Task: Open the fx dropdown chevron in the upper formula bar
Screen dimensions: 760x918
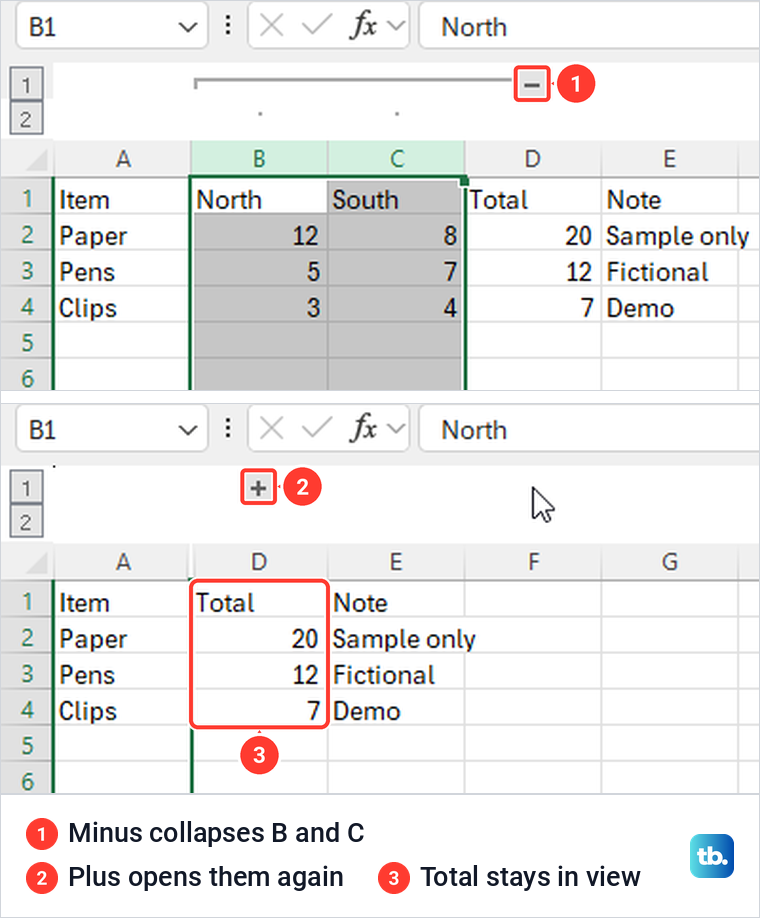Action: pyautogui.click(x=396, y=26)
